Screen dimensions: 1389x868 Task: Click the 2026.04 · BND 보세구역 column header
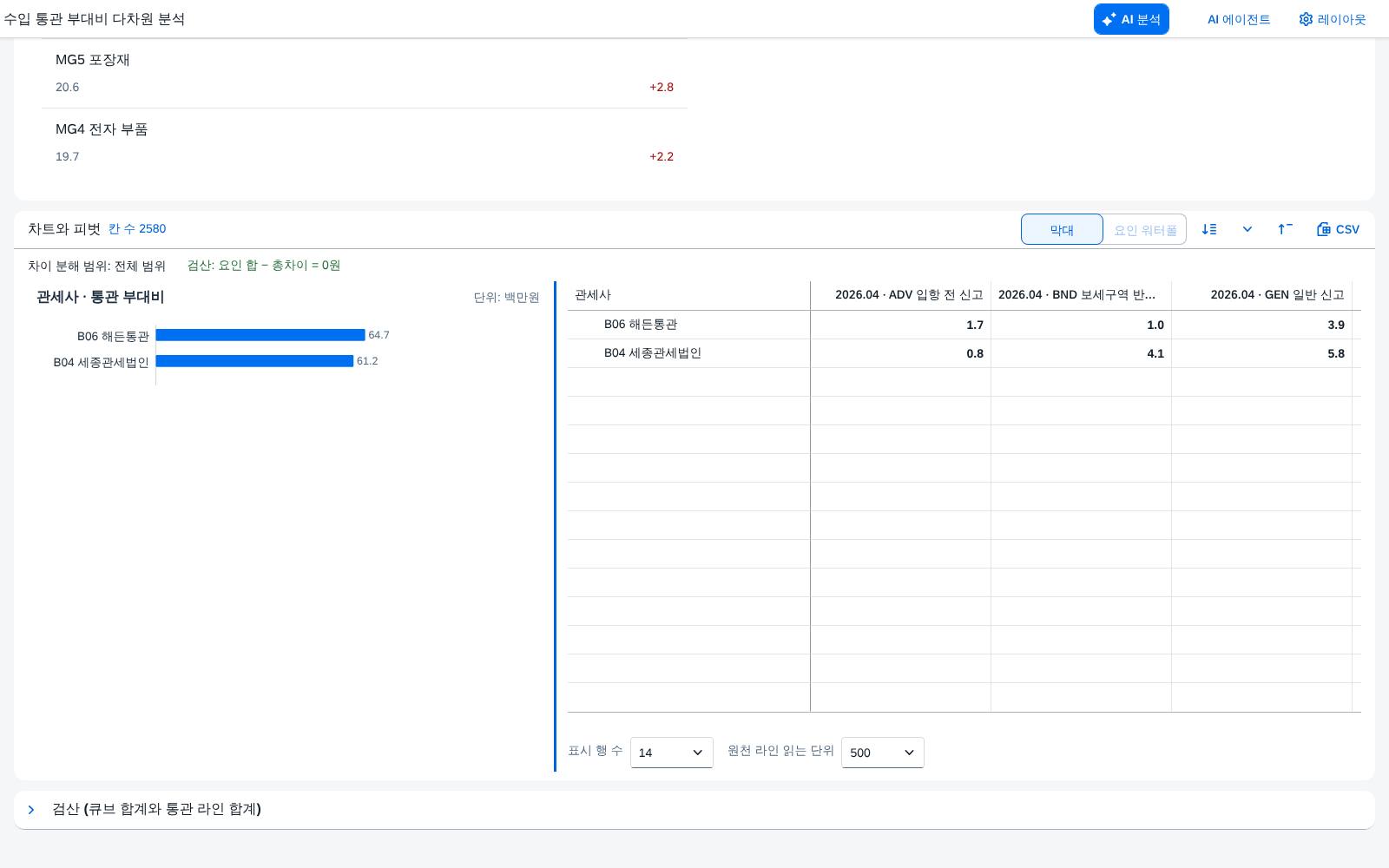(x=1082, y=295)
